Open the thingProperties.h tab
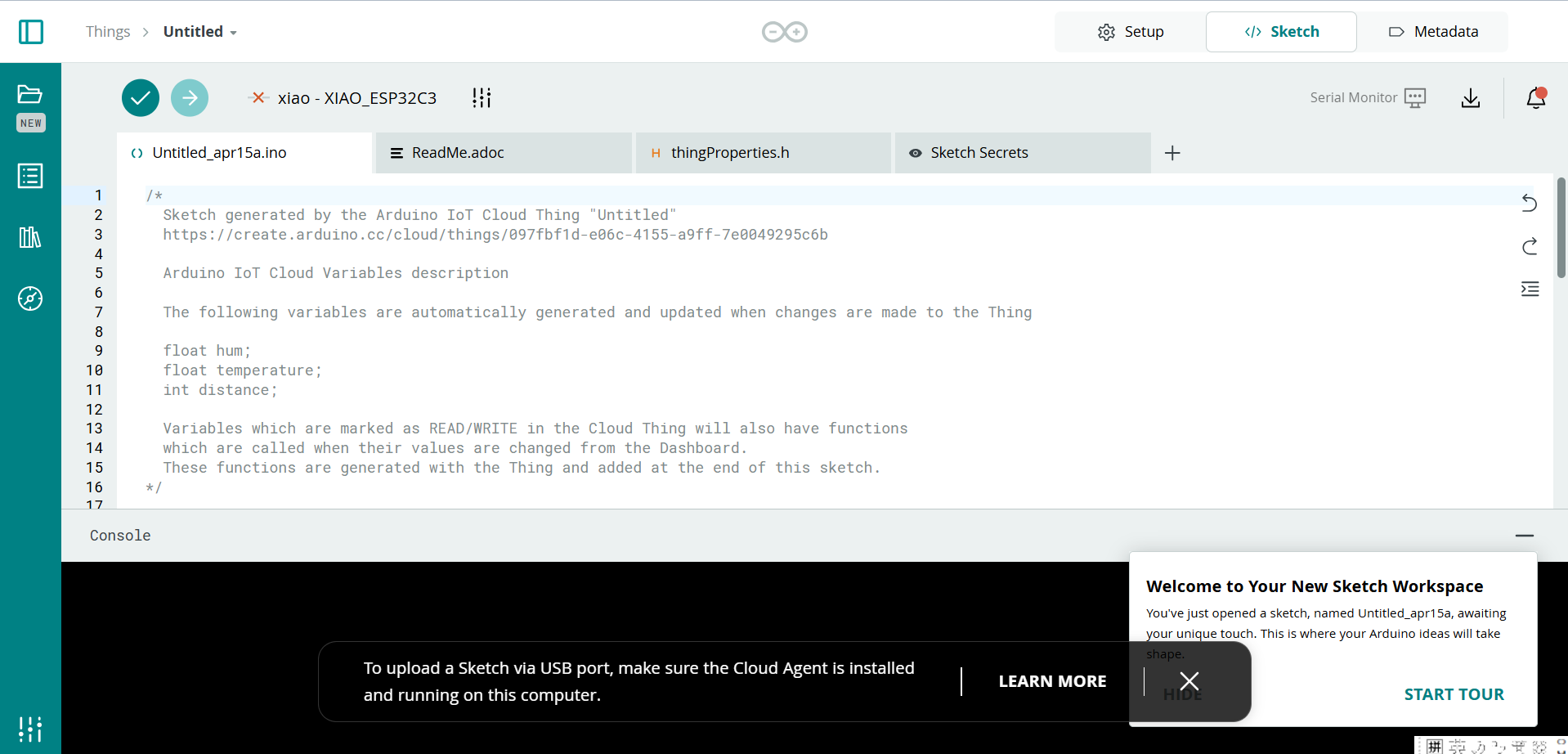 pos(763,153)
